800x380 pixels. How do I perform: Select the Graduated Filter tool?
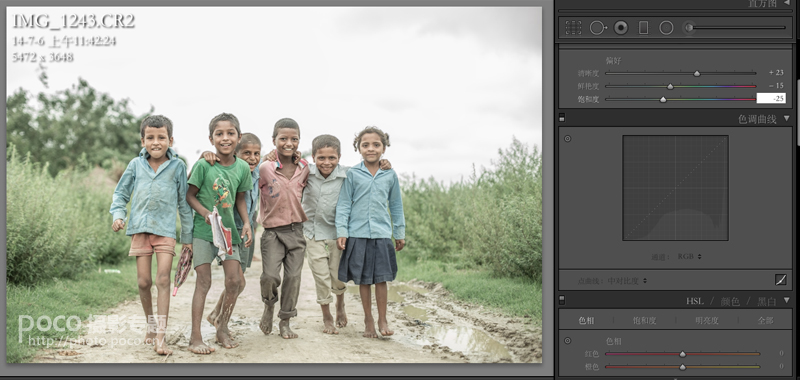(x=643, y=28)
